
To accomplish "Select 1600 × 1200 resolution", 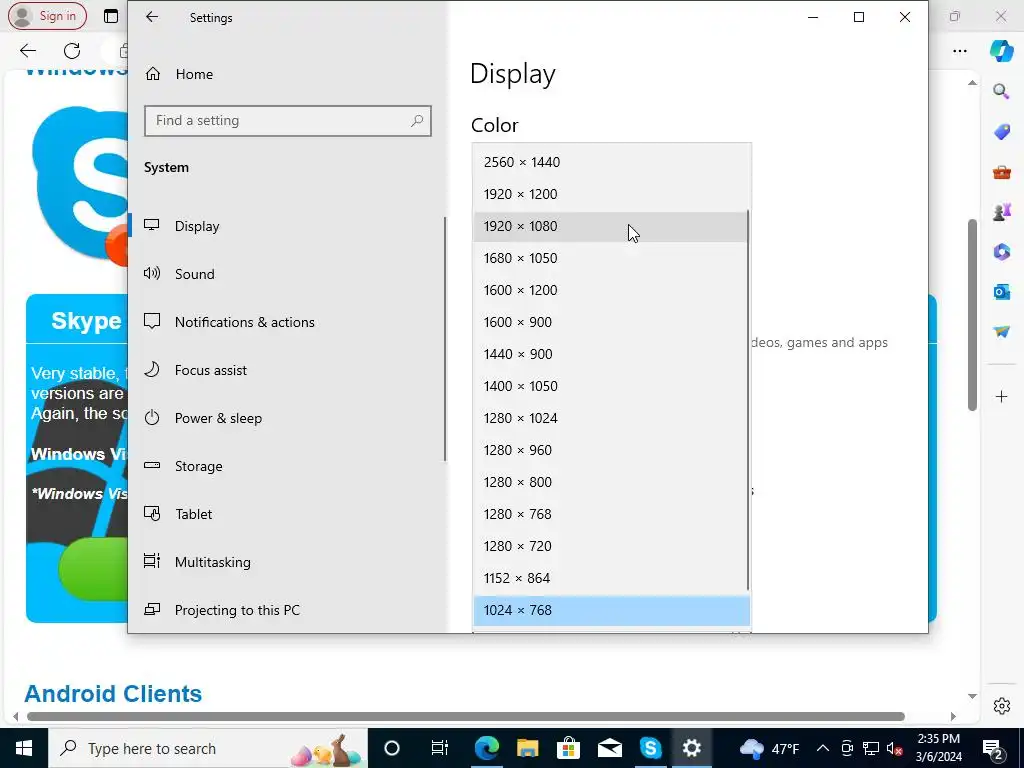I will pyautogui.click(x=611, y=290).
